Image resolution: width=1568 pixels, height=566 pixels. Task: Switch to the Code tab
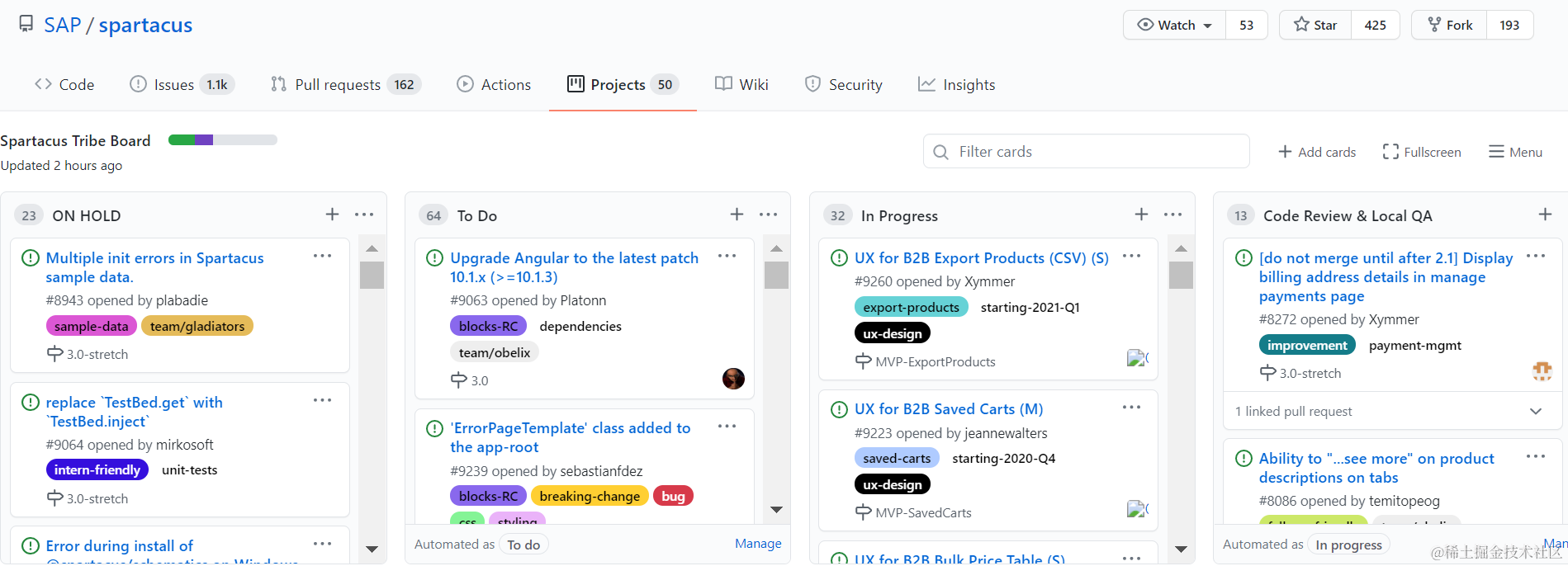[x=64, y=84]
